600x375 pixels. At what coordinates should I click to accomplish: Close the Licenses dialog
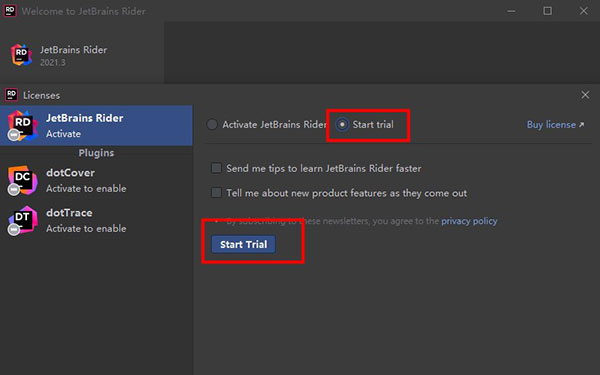point(585,95)
